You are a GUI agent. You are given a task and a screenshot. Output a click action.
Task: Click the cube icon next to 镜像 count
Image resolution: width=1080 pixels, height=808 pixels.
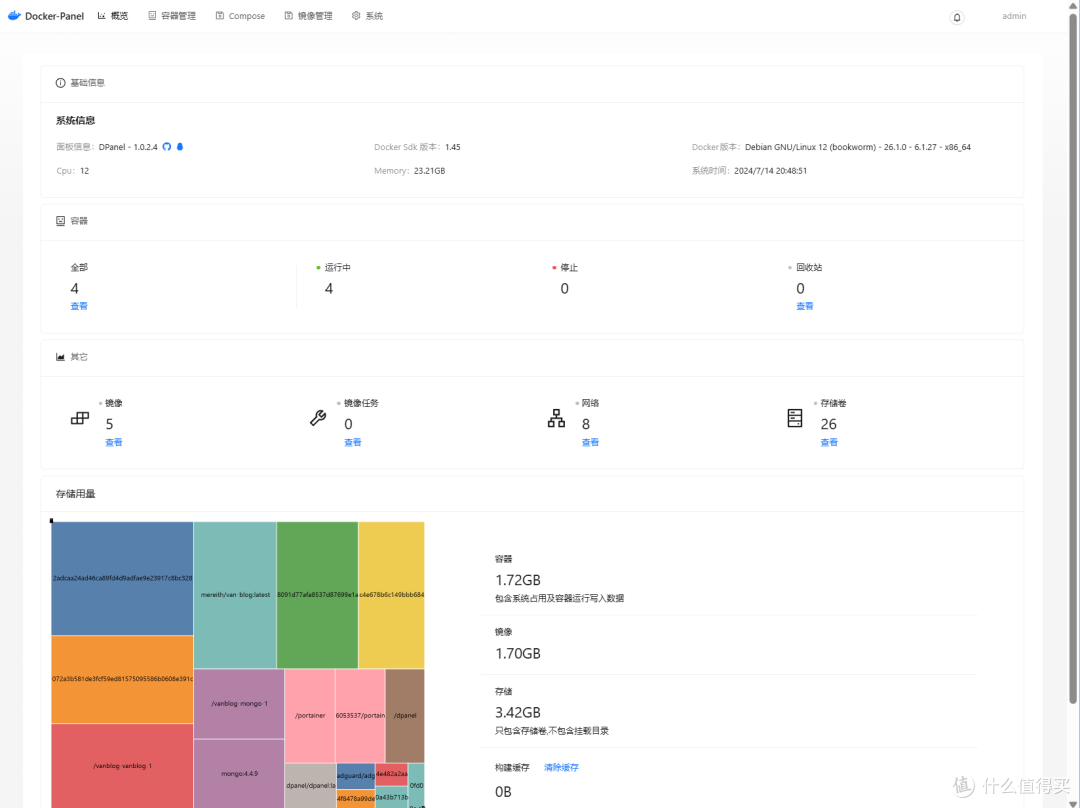click(x=80, y=418)
